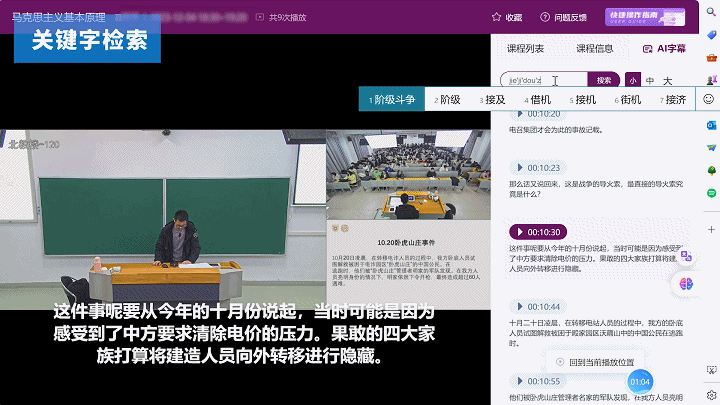Click the 共9次播放 play count icon

click(x=259, y=17)
